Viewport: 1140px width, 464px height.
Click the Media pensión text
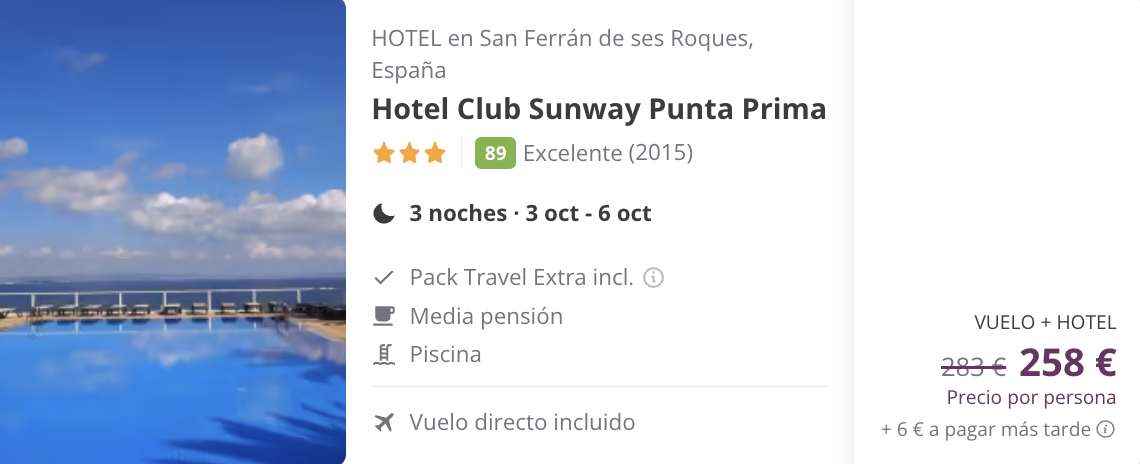486,316
